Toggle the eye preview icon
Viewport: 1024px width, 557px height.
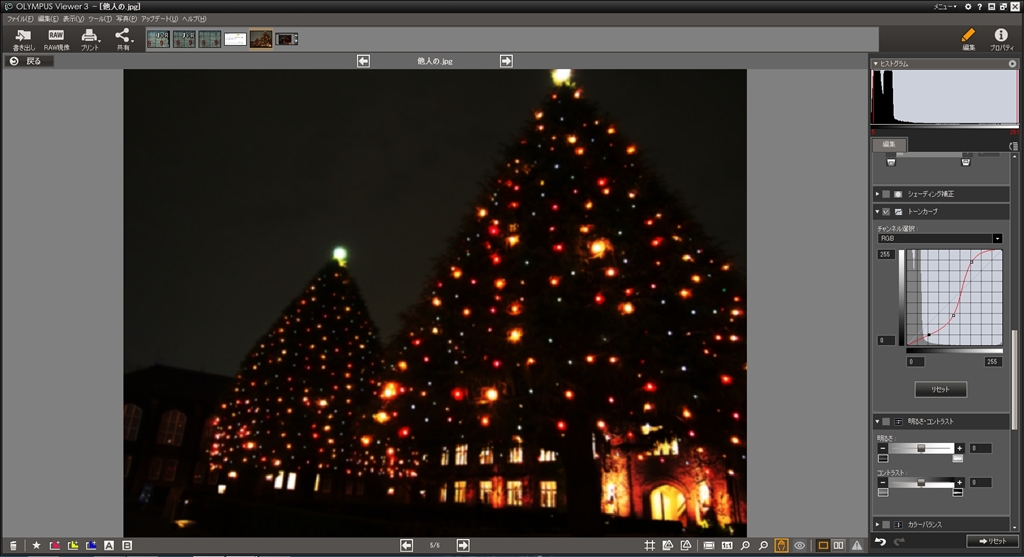point(799,545)
